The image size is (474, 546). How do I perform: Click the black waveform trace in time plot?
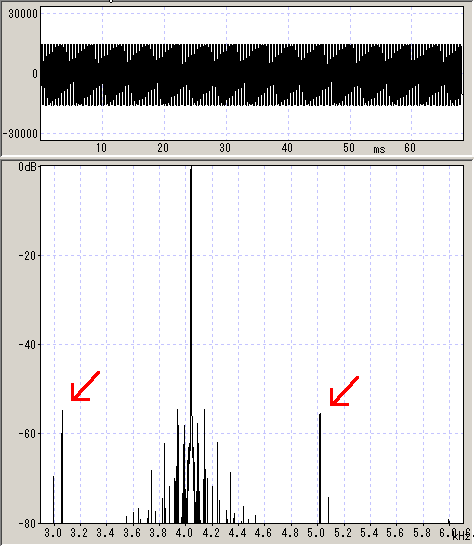(251, 75)
